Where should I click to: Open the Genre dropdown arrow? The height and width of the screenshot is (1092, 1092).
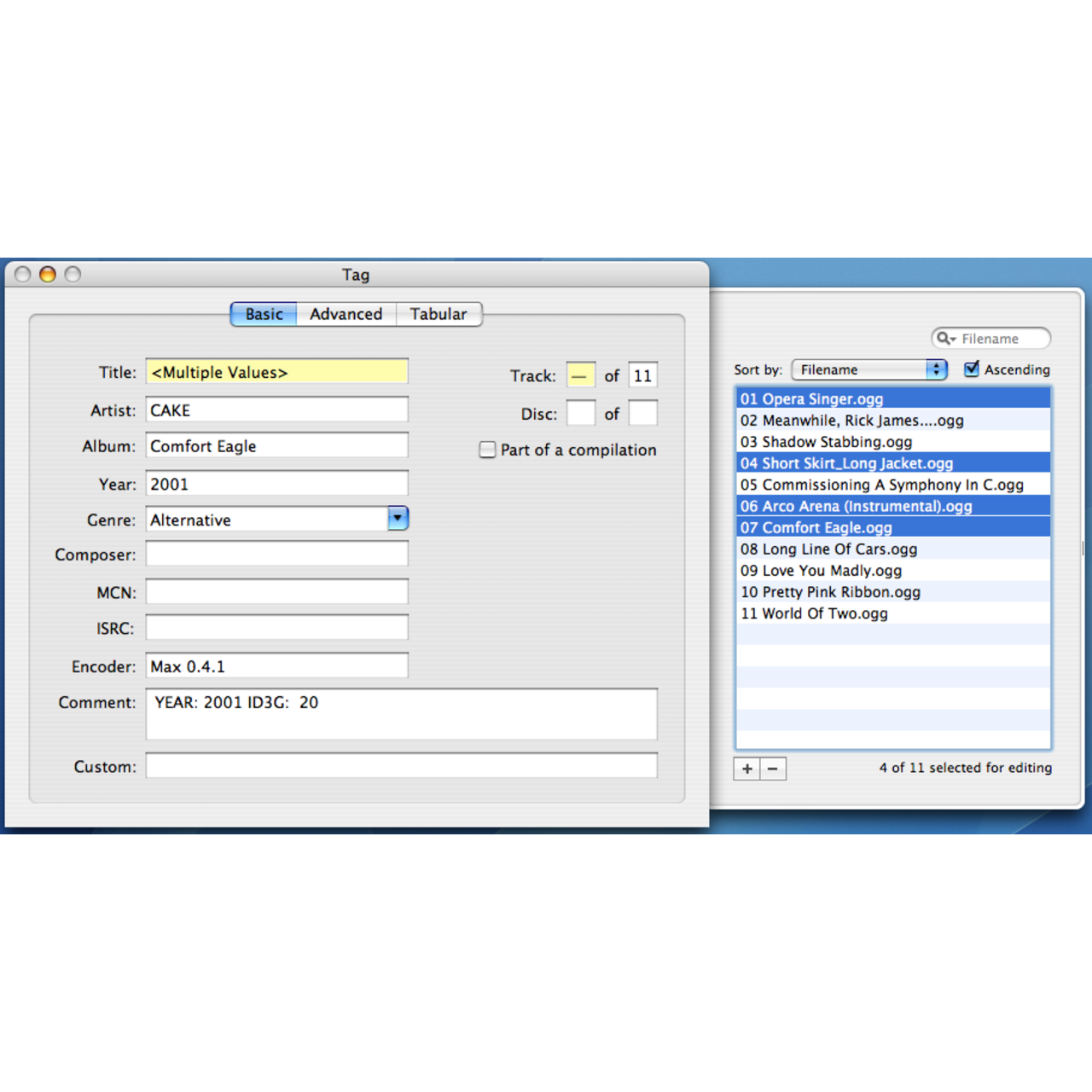(398, 519)
